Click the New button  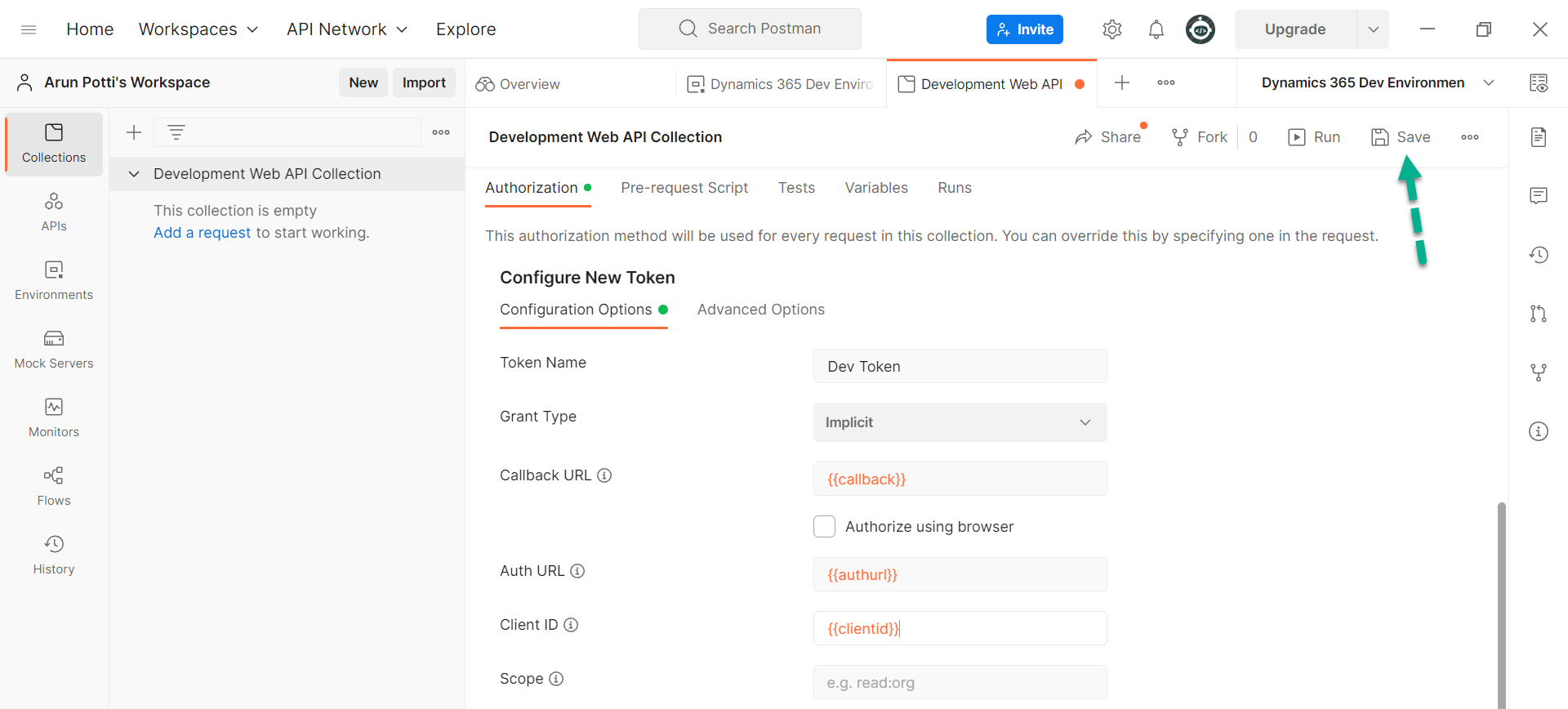[363, 82]
